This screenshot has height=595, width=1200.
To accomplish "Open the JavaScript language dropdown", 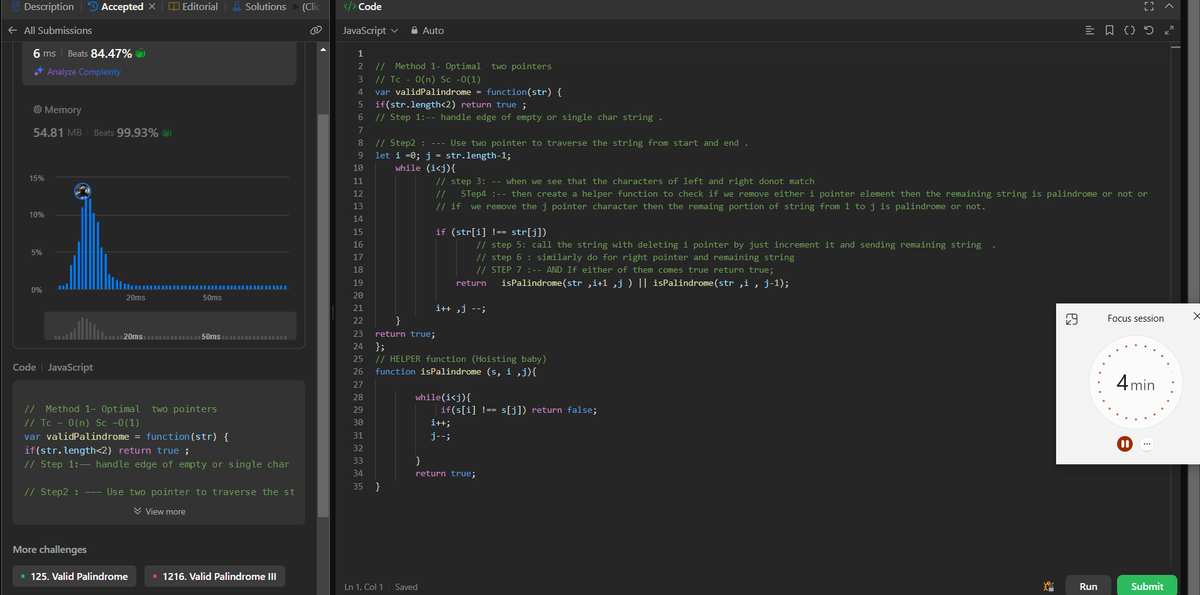I will click(370, 31).
